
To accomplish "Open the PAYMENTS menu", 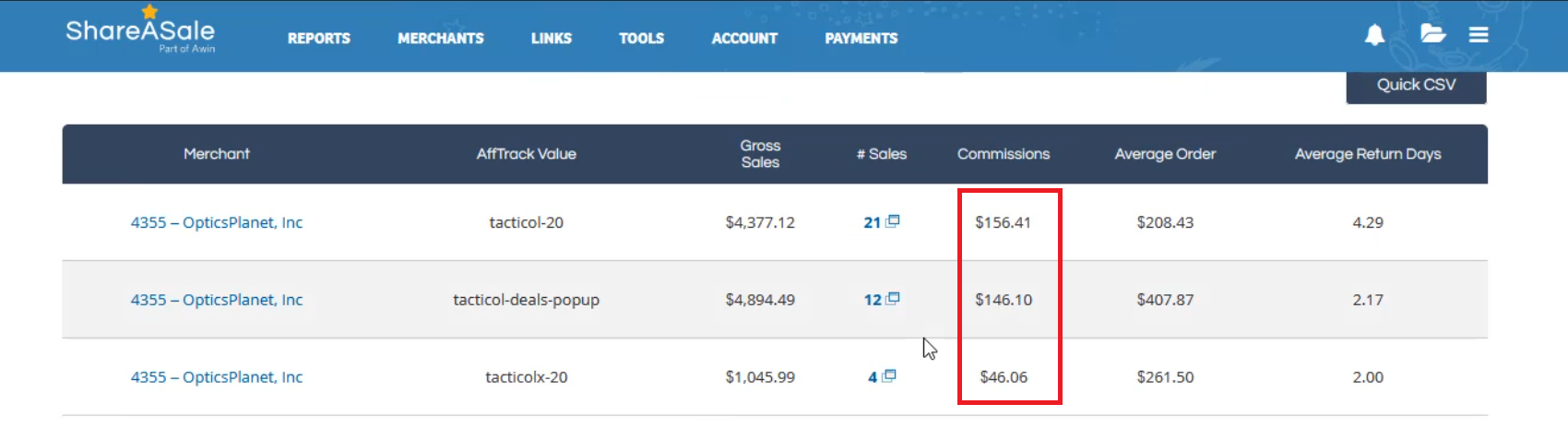I will (861, 39).
